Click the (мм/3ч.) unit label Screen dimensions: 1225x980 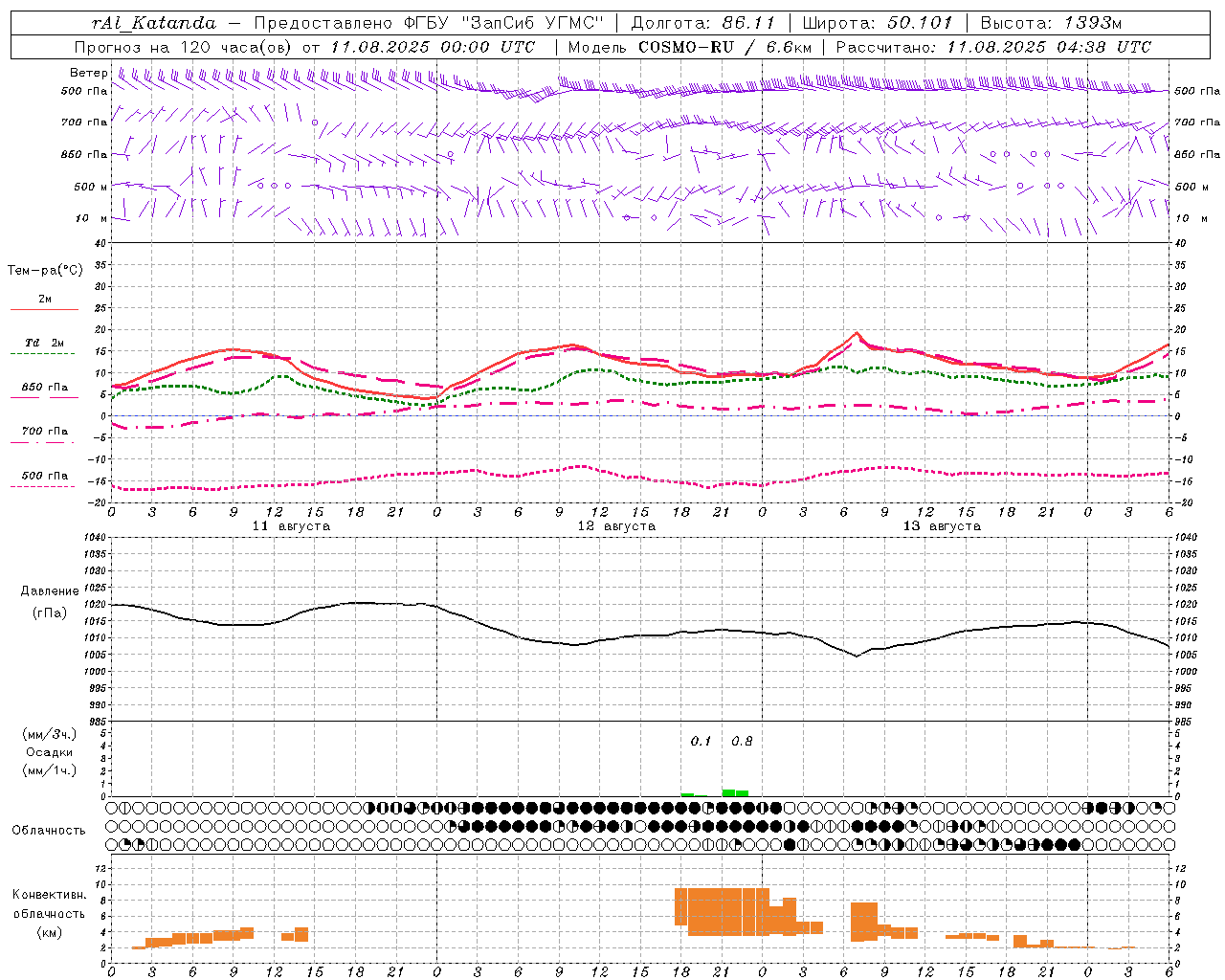point(50,734)
